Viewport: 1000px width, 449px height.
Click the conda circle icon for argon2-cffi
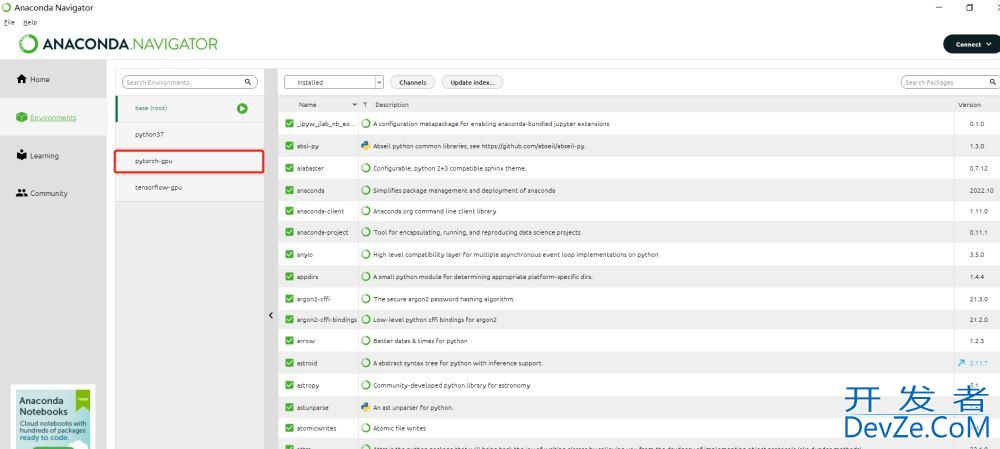tap(366, 298)
